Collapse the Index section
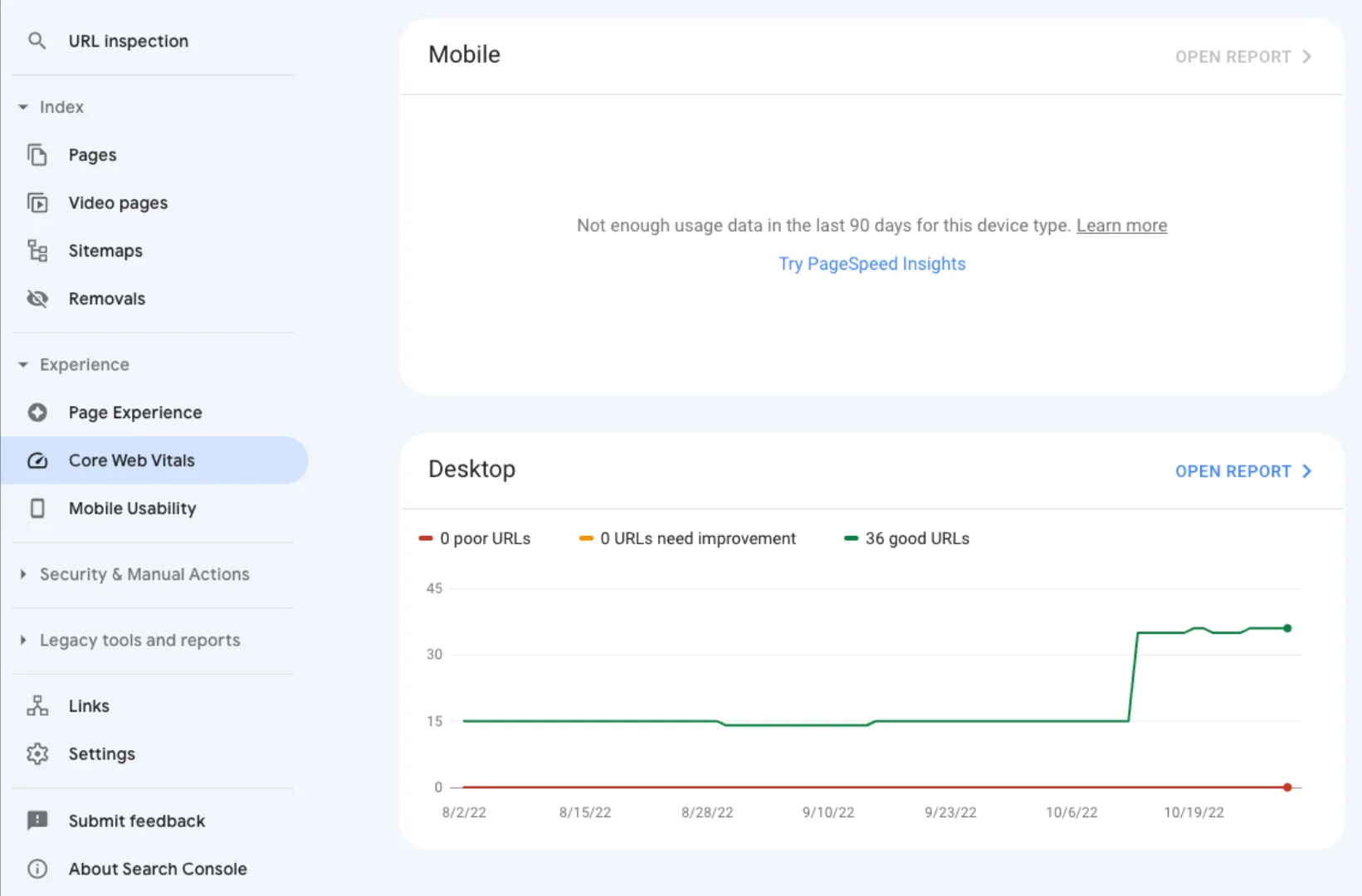This screenshot has width=1362, height=896. pos(23,107)
